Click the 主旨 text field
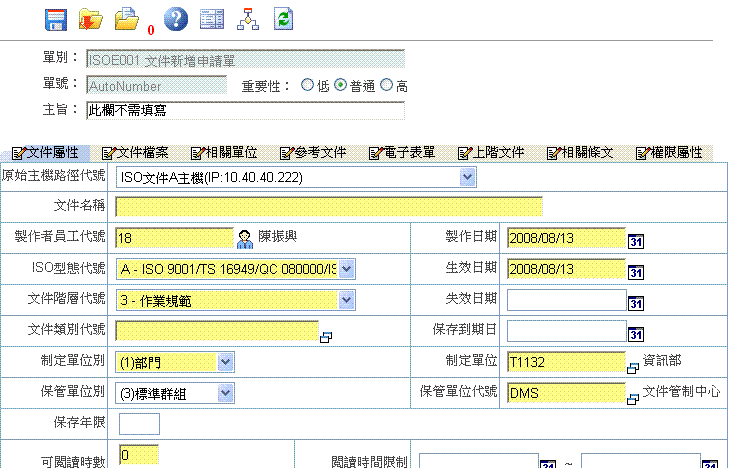 pyautogui.click(x=245, y=109)
